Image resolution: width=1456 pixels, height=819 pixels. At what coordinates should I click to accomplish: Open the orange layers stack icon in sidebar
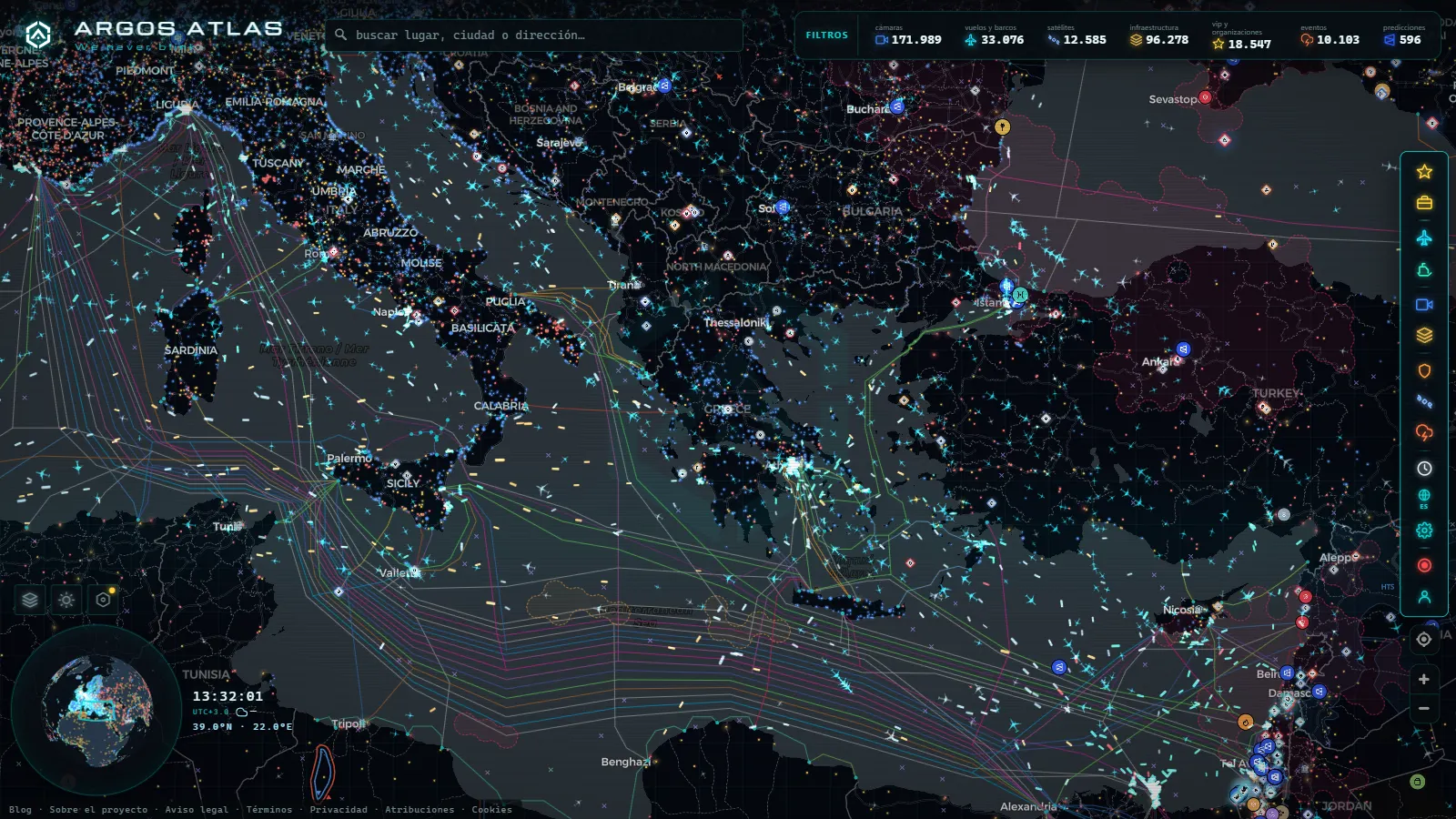[x=1424, y=336]
